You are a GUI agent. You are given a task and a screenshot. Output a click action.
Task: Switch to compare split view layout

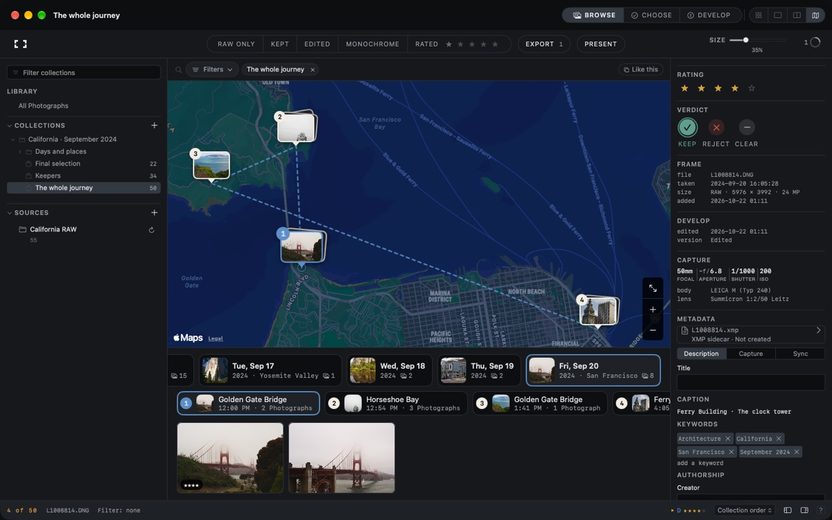coord(796,15)
